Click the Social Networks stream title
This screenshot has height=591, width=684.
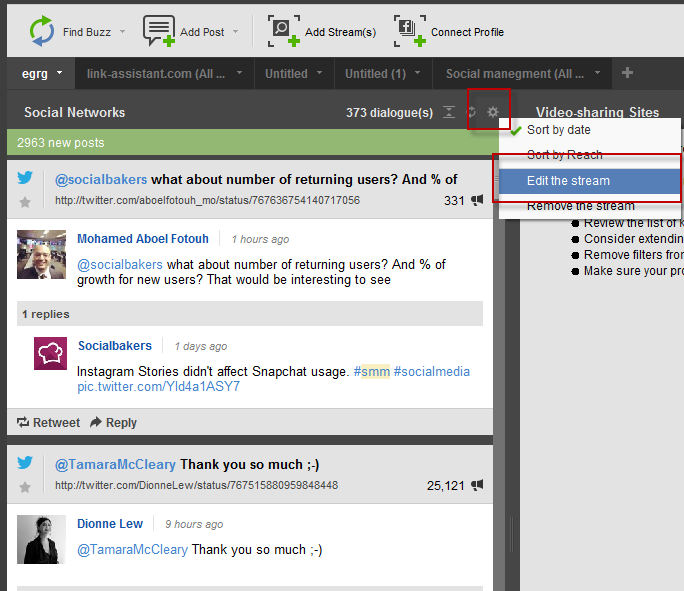(75, 112)
